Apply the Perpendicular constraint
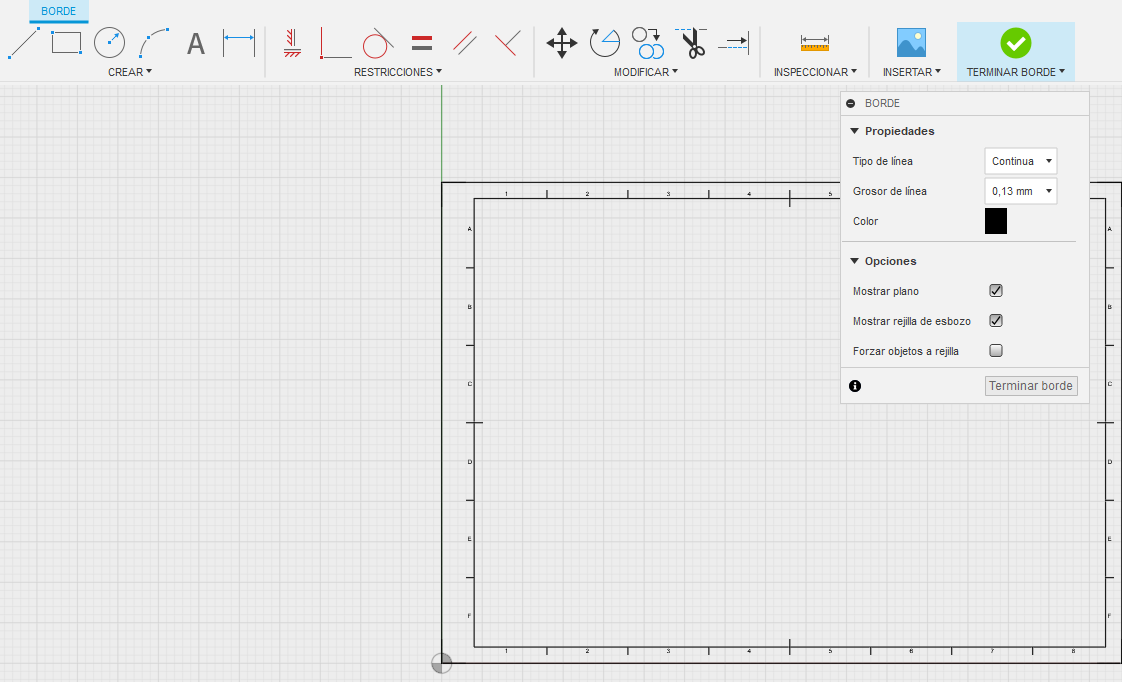Viewport: 1122px width, 682px height. pyautogui.click(x=507, y=43)
